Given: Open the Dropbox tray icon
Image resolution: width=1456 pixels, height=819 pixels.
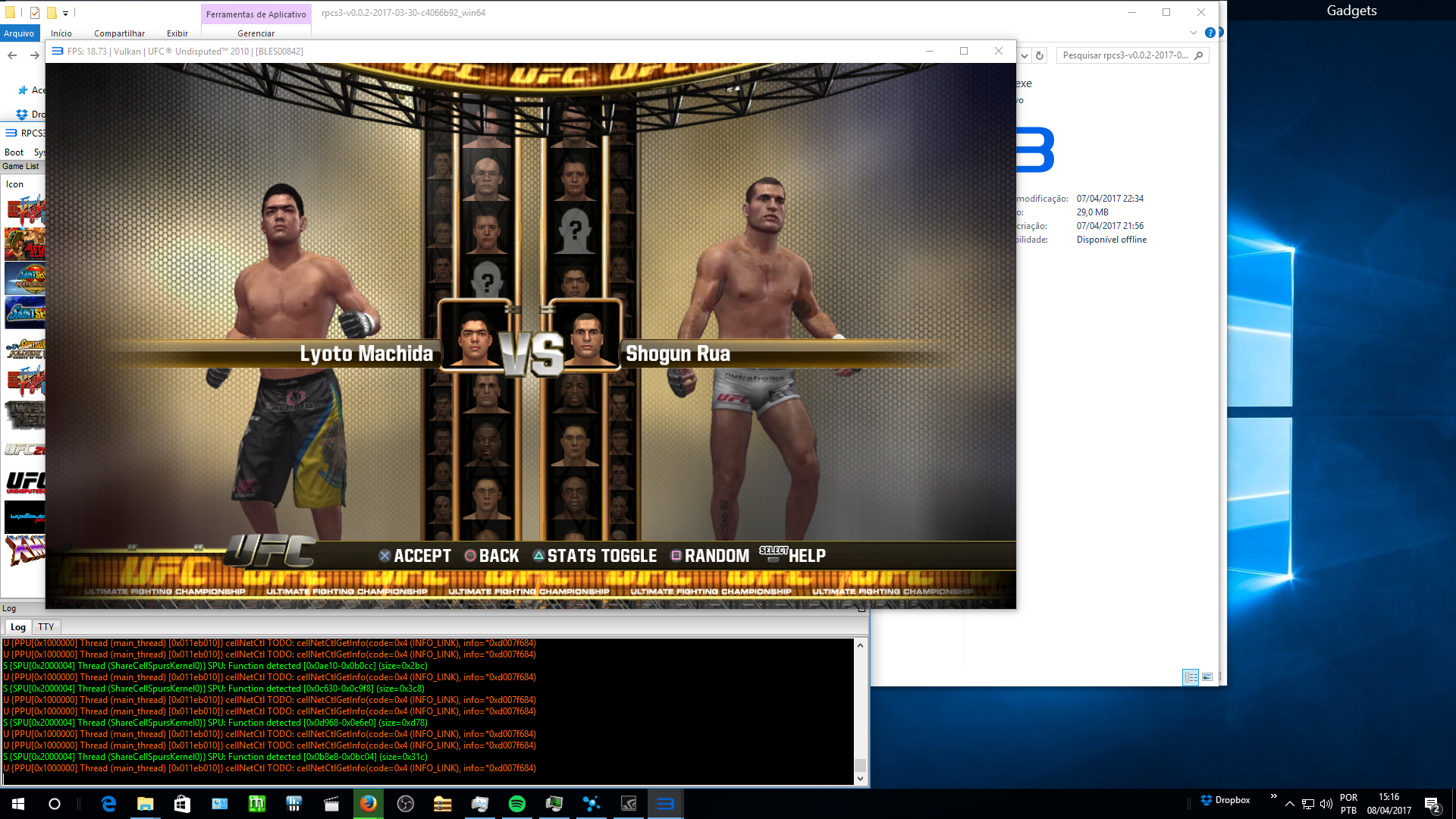Looking at the screenshot, I should 1207,800.
